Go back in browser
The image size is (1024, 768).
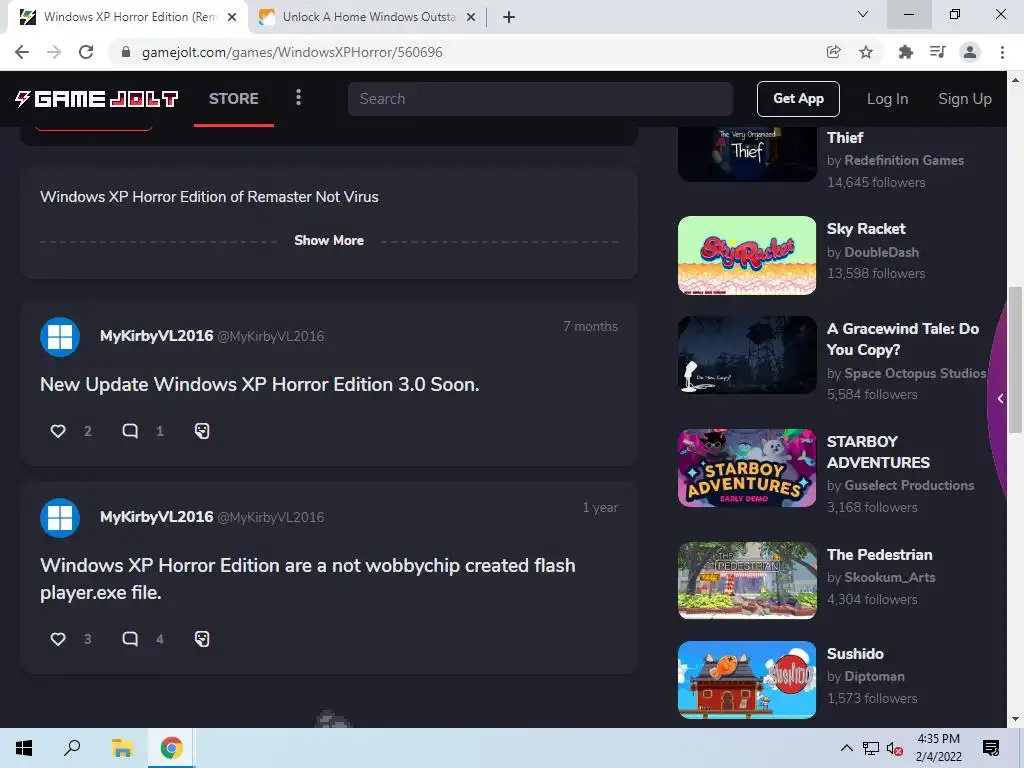click(x=22, y=52)
